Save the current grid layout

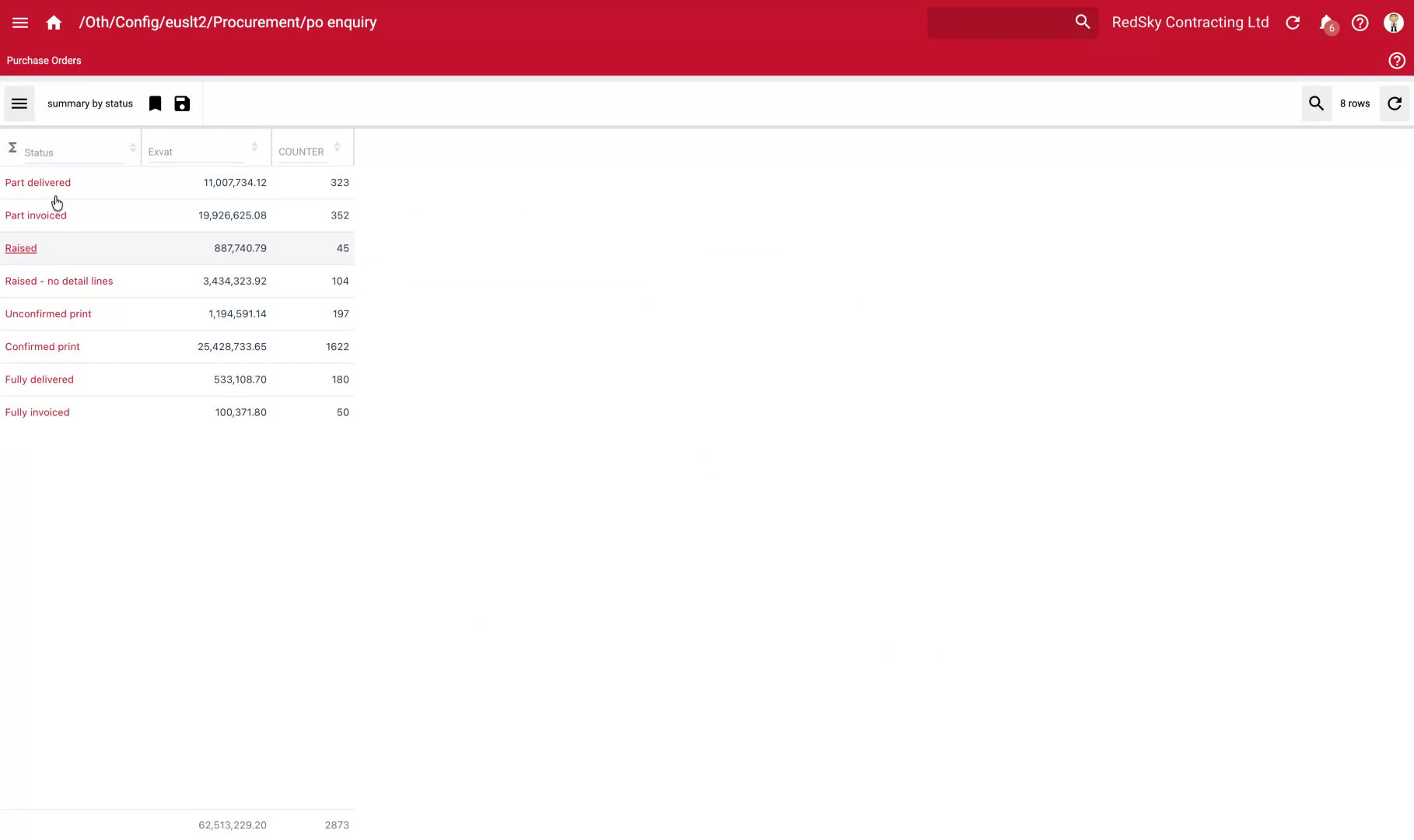tap(181, 103)
